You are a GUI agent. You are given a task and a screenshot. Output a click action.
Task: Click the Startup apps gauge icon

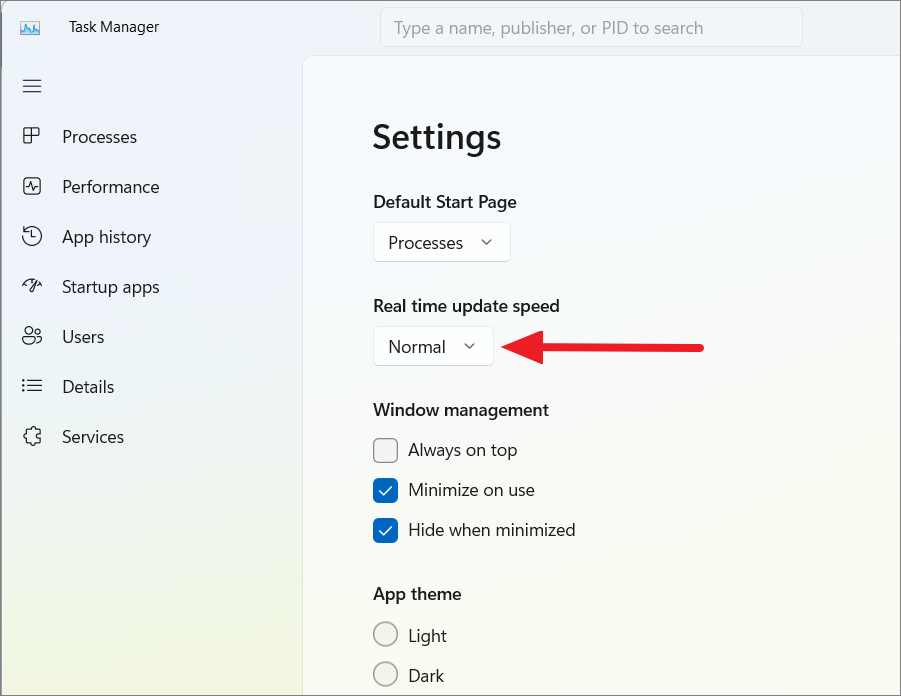(32, 286)
